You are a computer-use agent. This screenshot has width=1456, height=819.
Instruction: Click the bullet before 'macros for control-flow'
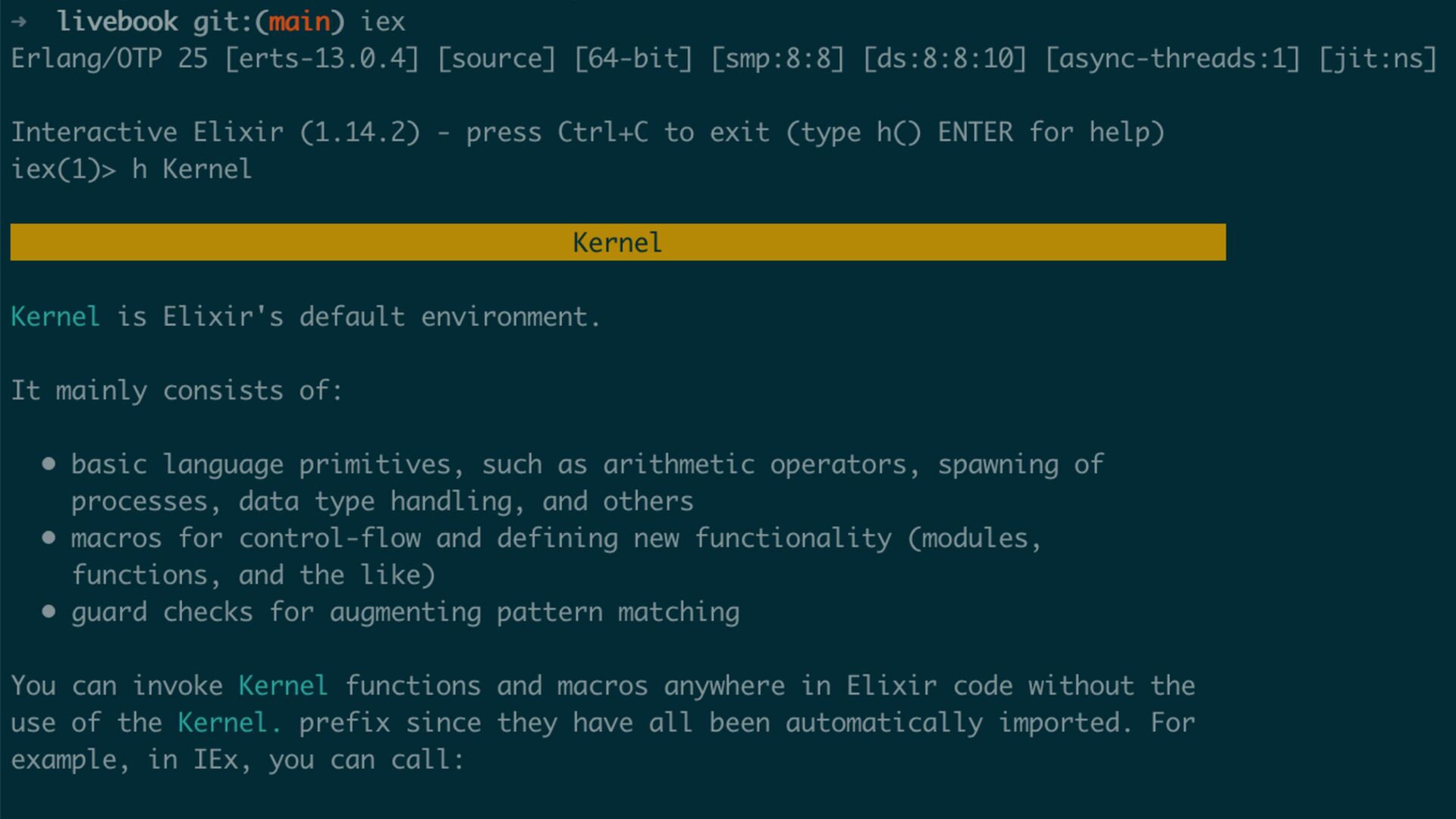click(x=49, y=538)
